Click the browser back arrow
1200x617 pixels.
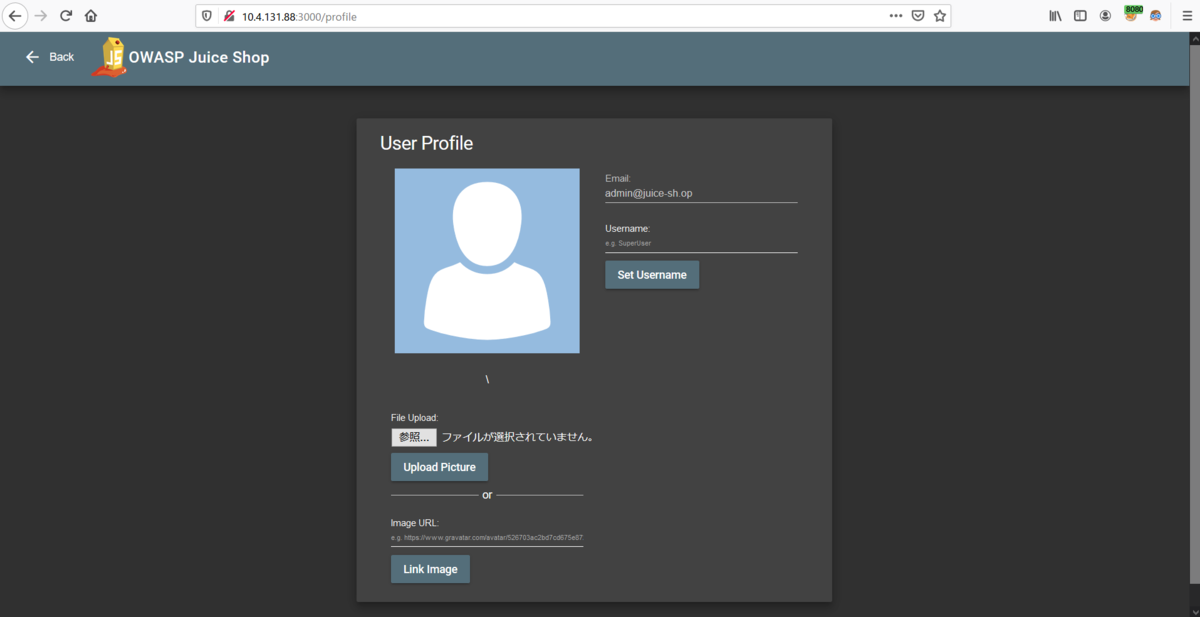click(15, 16)
